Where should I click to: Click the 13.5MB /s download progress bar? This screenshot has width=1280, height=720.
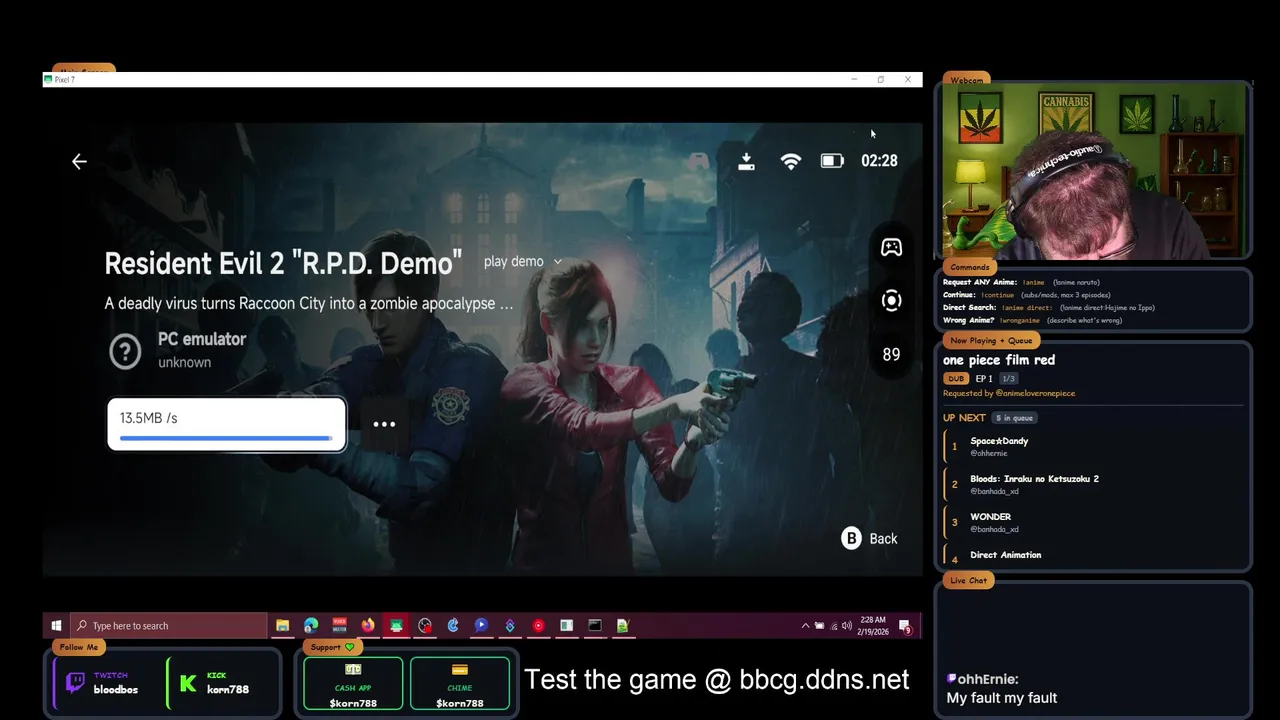point(227,424)
